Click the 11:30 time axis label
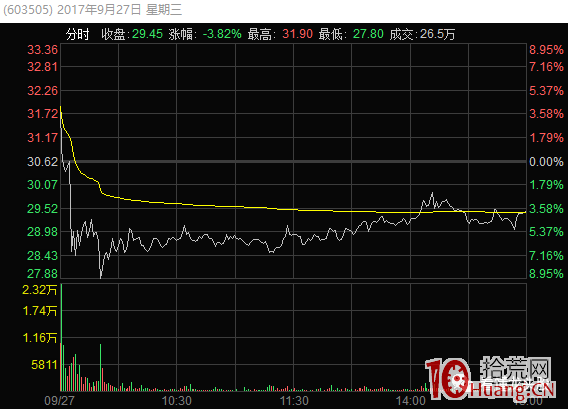Screen dimensions: 568x409 (294, 401)
